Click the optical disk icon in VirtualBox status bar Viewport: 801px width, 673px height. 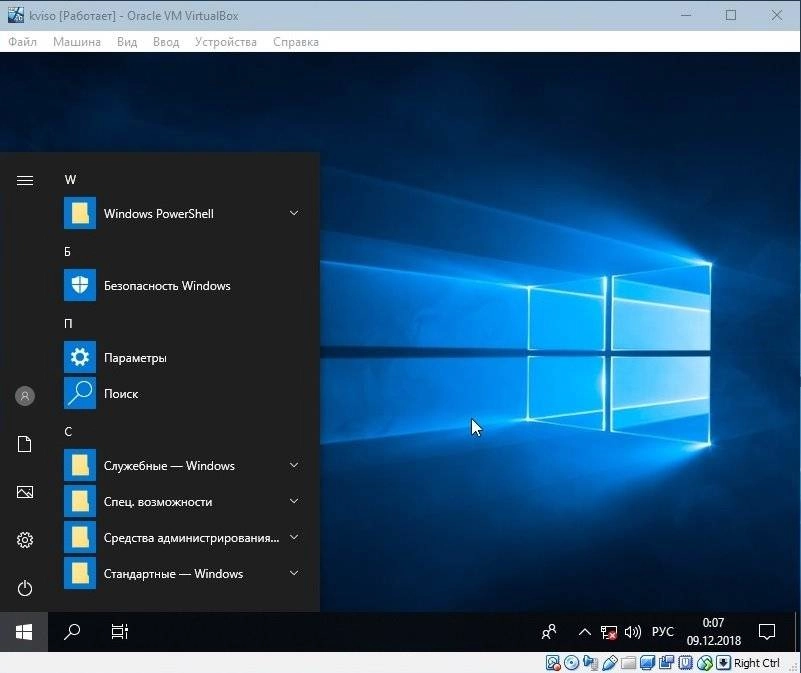(571, 663)
